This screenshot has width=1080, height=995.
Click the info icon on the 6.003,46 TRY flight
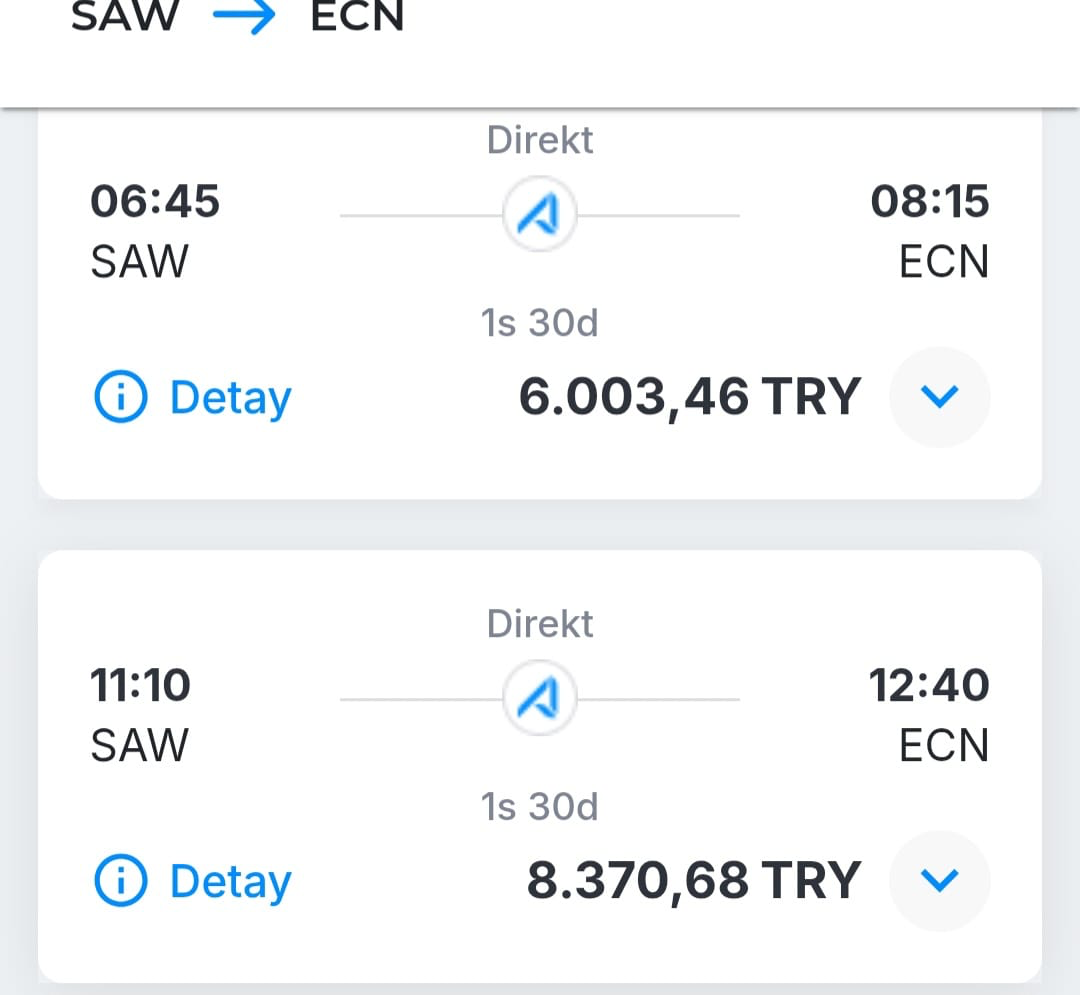coord(120,398)
